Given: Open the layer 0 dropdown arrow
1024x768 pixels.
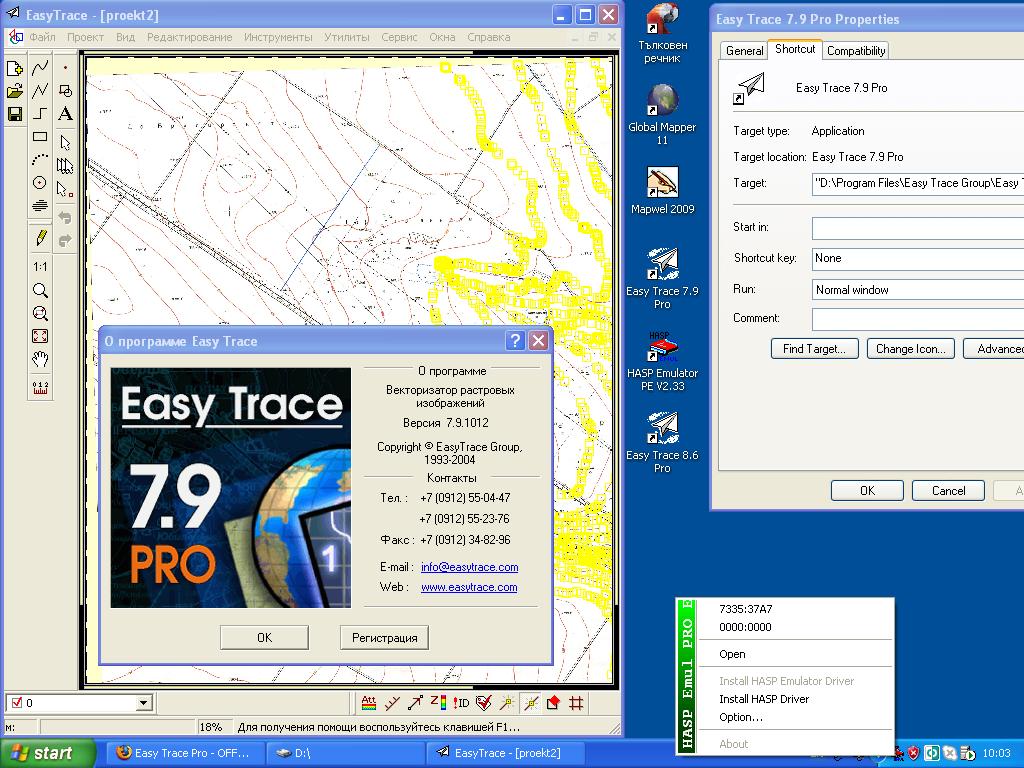Looking at the screenshot, I should 144,703.
